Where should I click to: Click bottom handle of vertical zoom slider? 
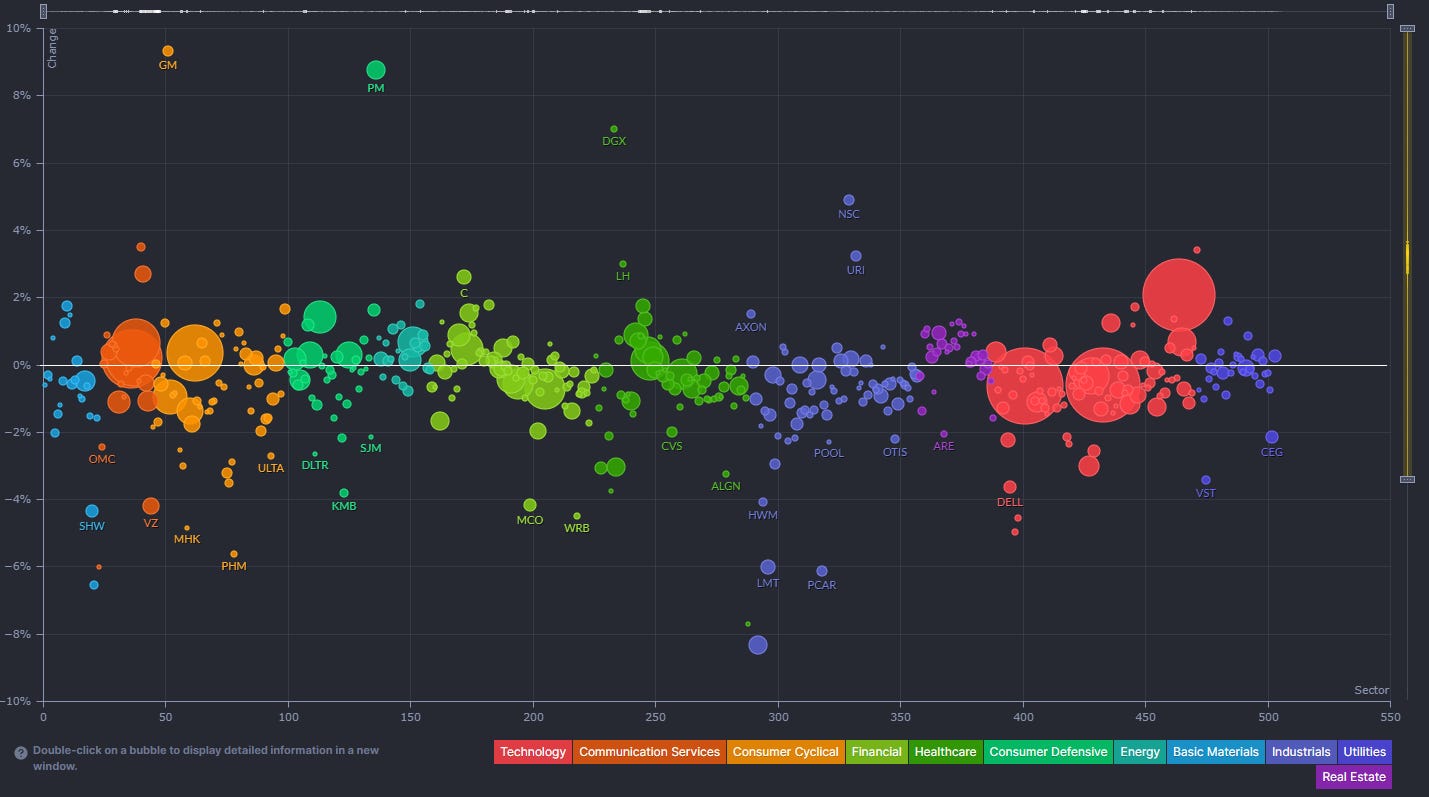(1407, 480)
